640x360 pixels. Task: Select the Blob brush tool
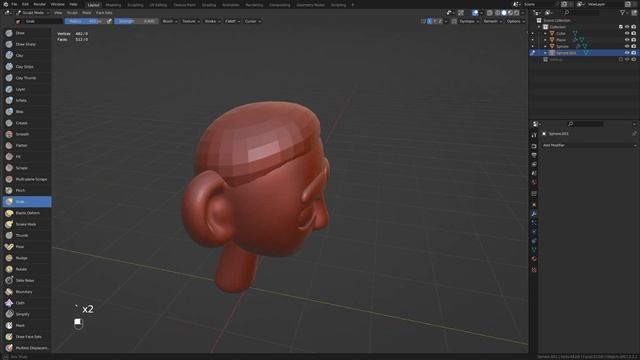[27, 112]
